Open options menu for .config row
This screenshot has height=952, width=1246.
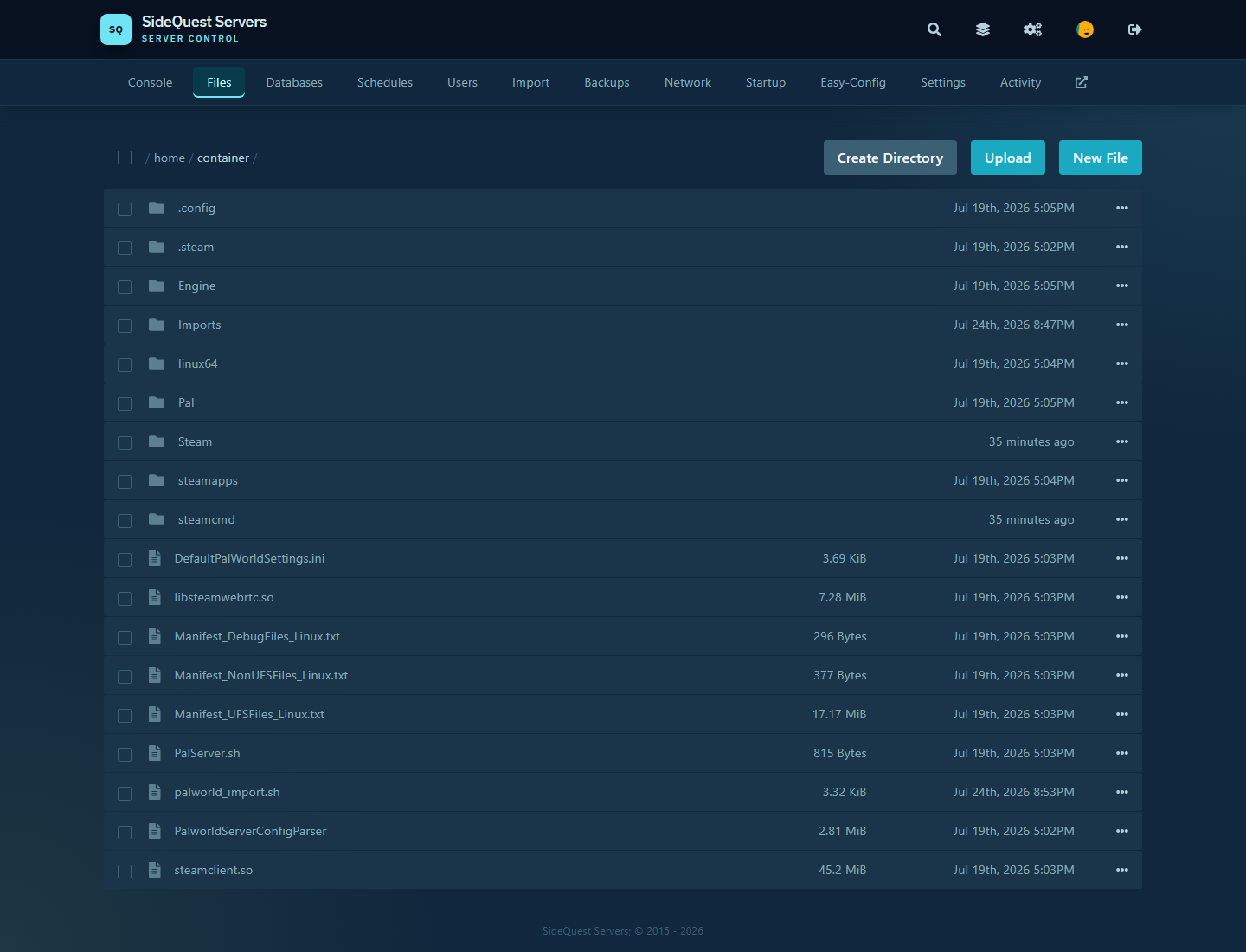(x=1122, y=208)
